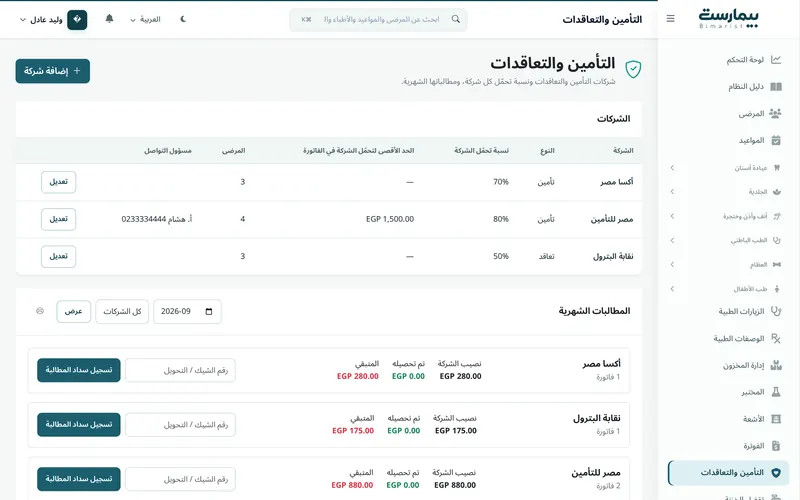Click تسجيل سداد المطالبة for أكسا مصر

79,370
